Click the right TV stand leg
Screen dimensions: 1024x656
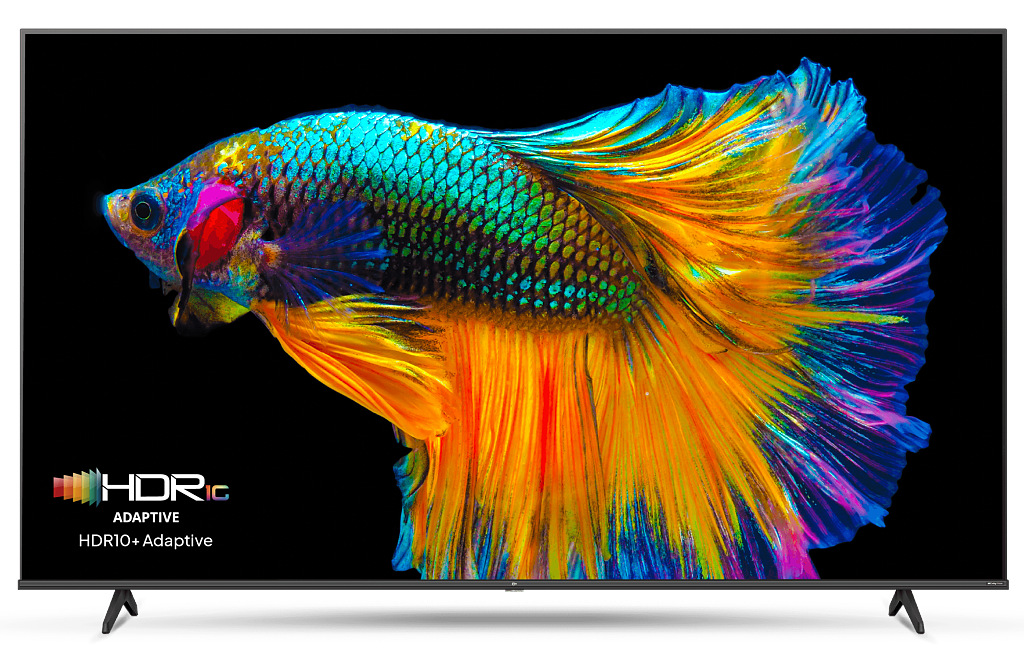click(x=906, y=610)
